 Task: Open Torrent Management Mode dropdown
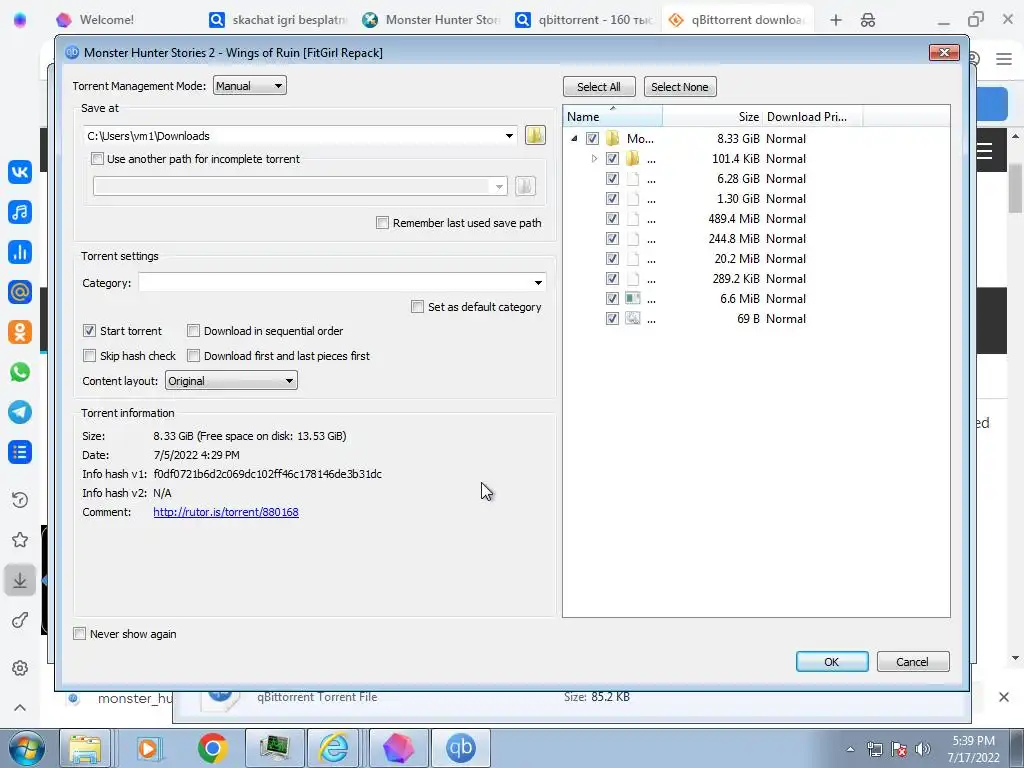pyautogui.click(x=249, y=86)
